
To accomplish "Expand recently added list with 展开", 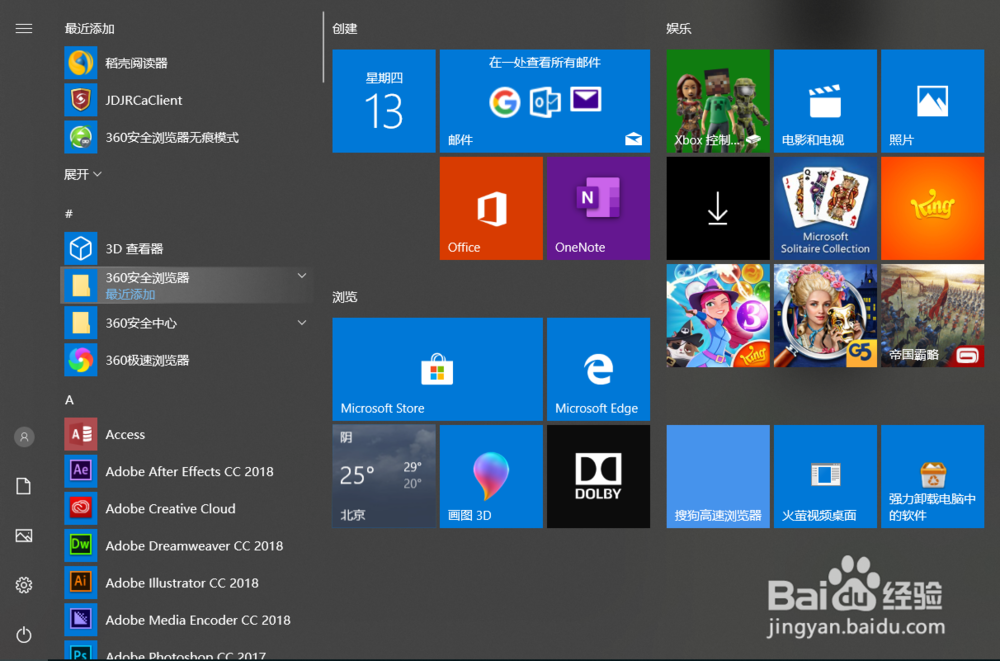I will pyautogui.click(x=83, y=174).
